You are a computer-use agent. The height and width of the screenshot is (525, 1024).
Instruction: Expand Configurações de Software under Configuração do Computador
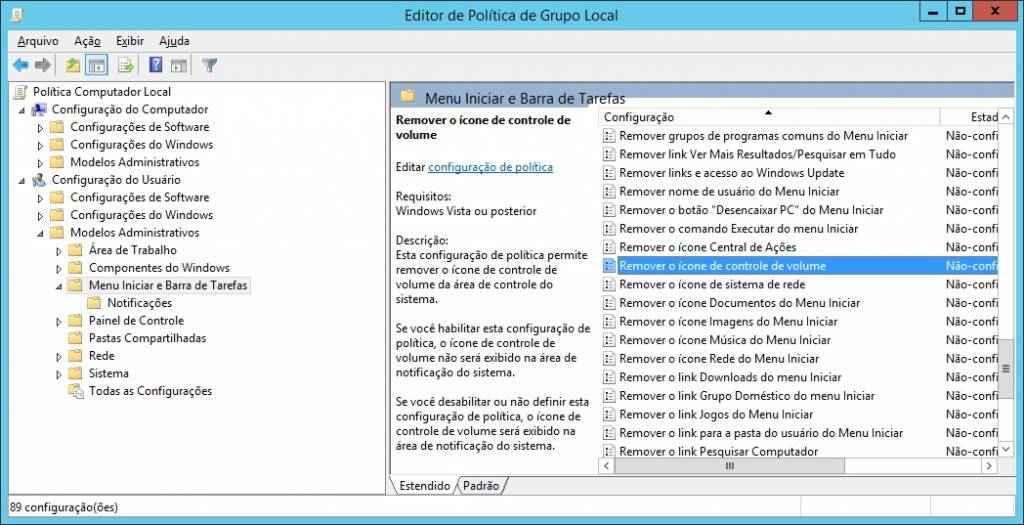pos(40,127)
